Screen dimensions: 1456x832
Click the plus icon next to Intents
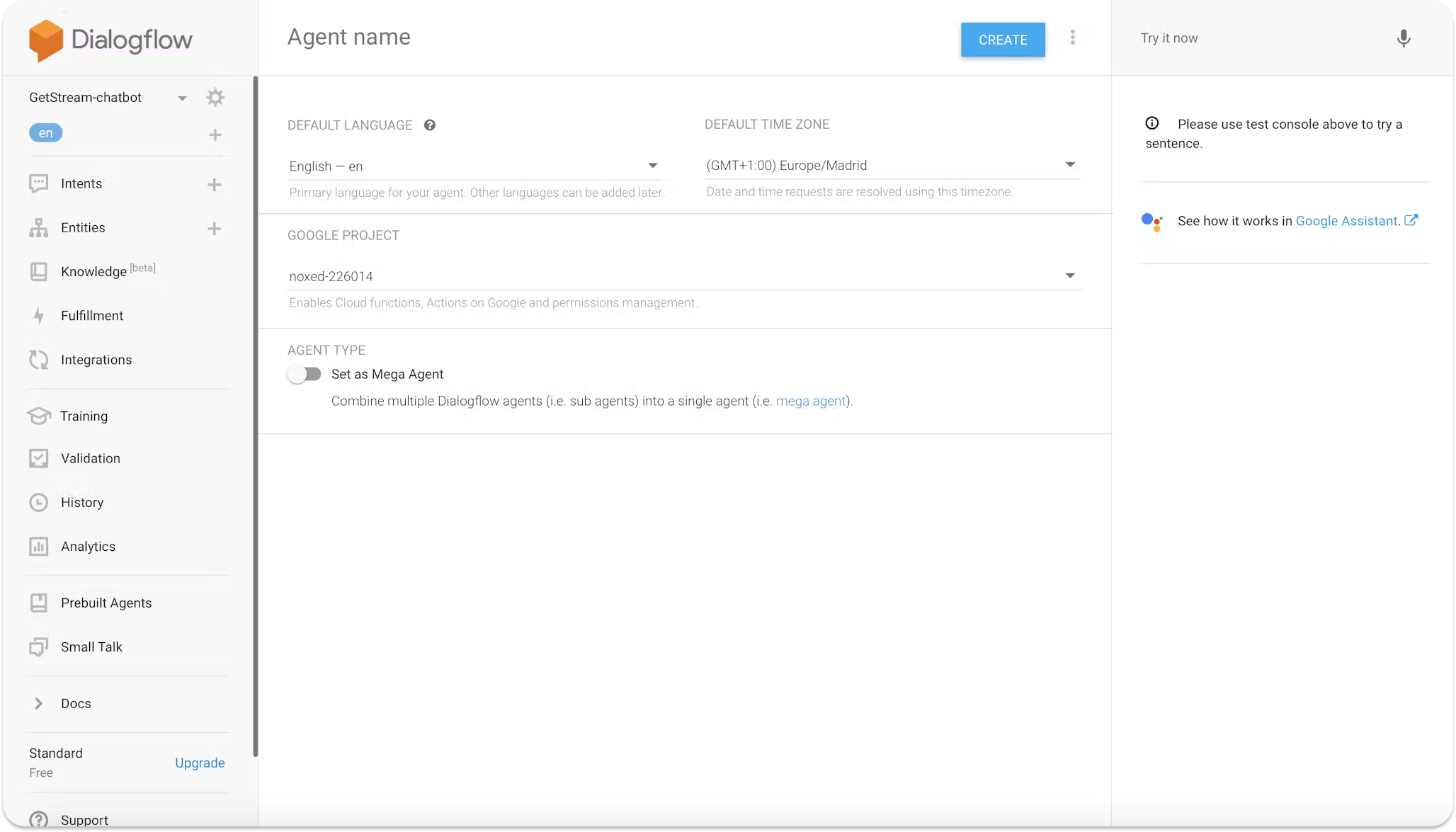[x=214, y=185]
